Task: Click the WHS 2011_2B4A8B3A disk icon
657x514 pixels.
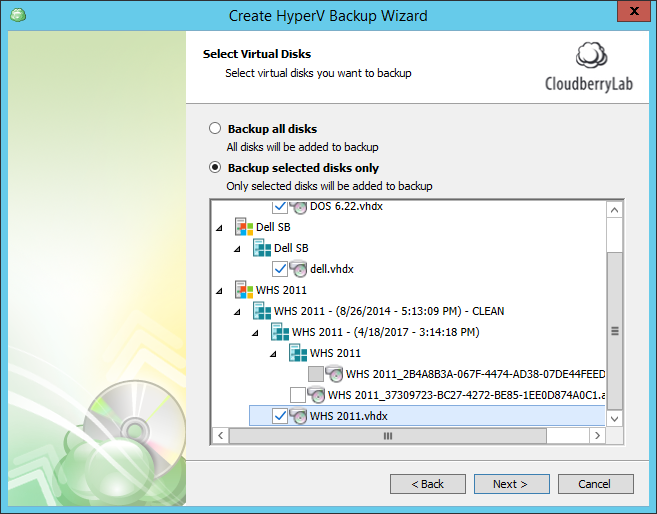Action: 334,374
